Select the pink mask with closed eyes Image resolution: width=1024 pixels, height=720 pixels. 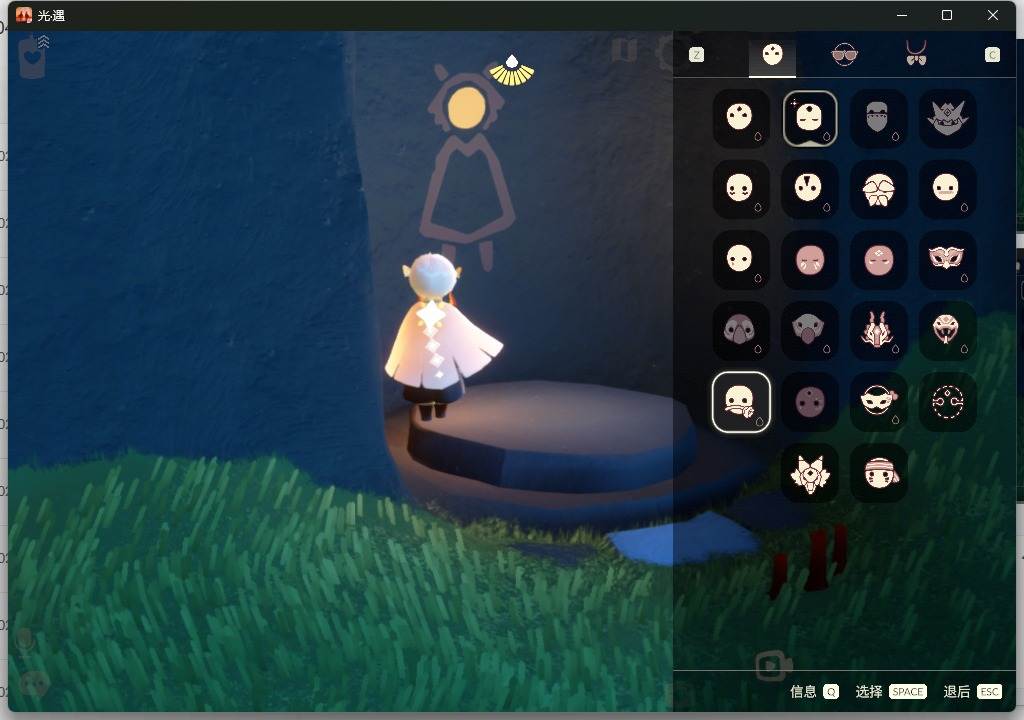810,260
